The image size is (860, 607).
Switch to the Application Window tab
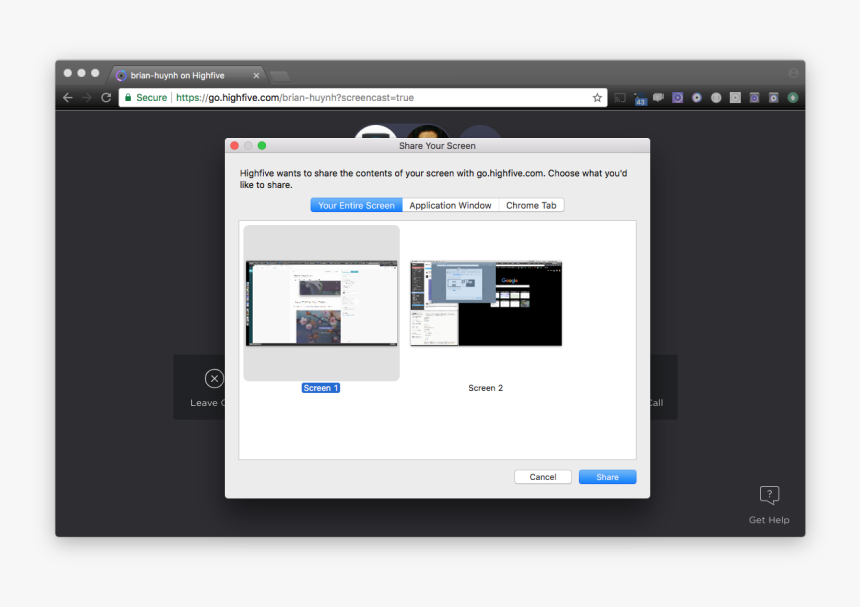pyautogui.click(x=450, y=205)
